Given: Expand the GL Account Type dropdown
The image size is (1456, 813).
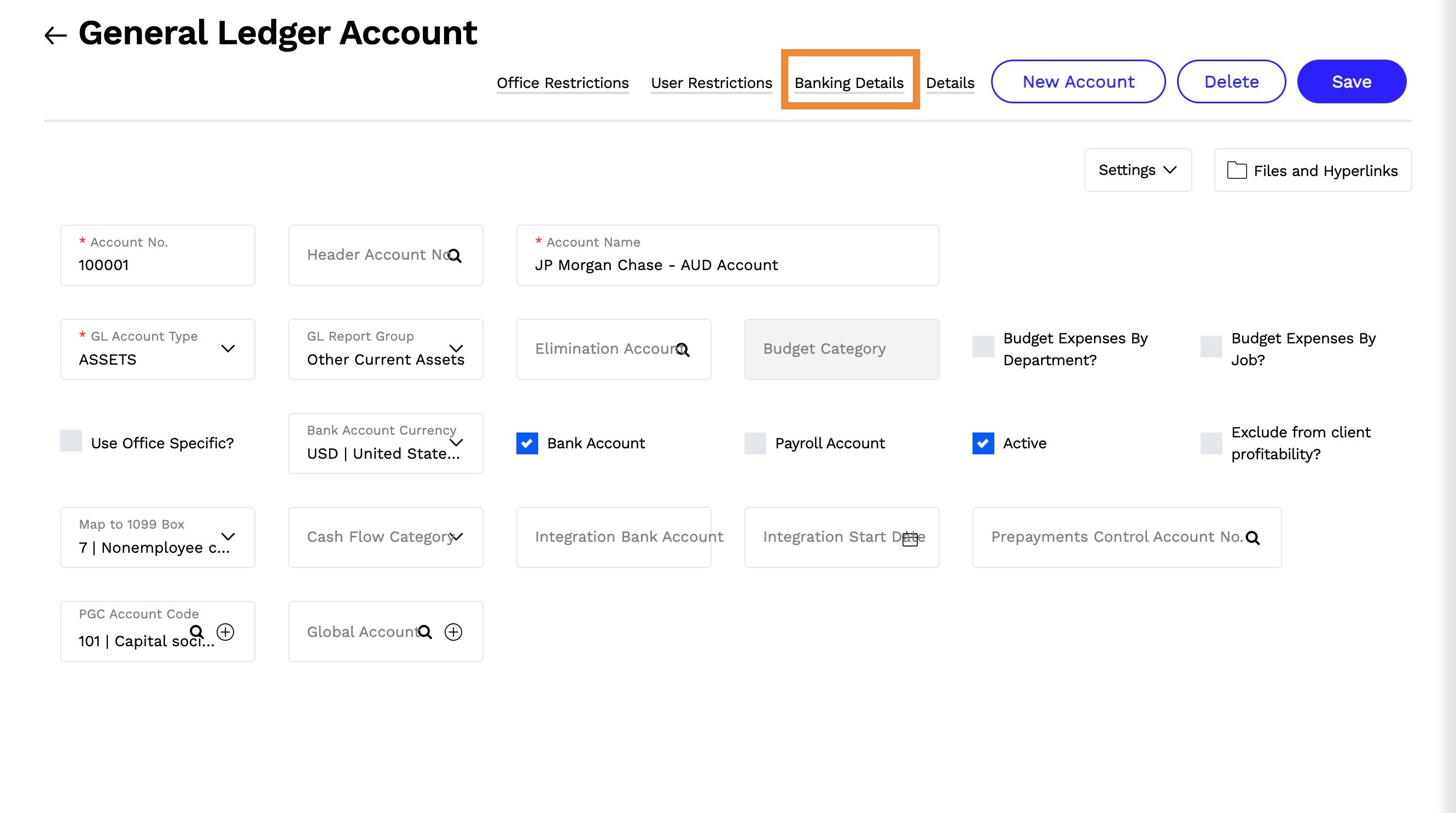Looking at the screenshot, I should coord(228,349).
